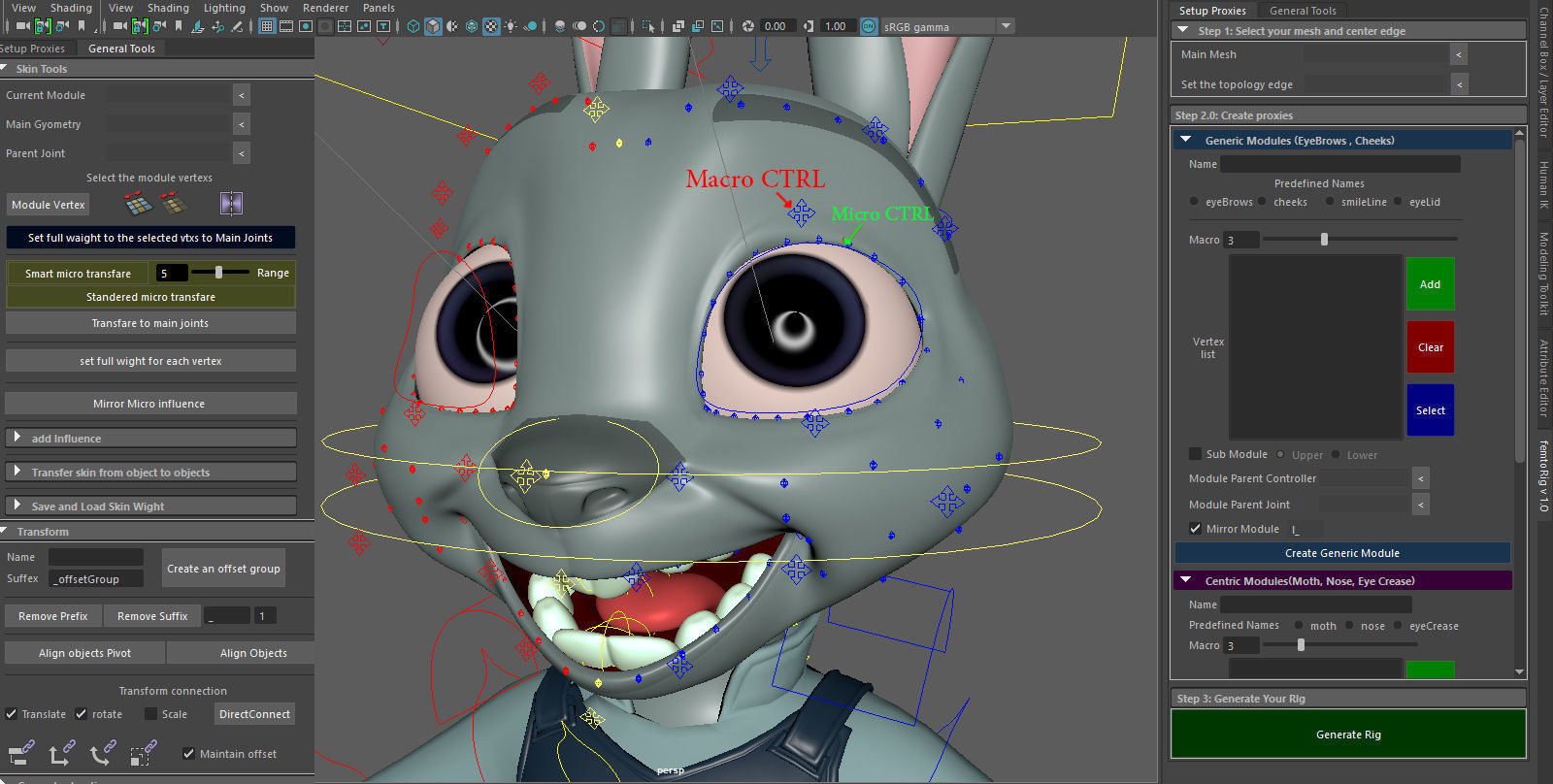Toggle the textured display checker icon
Viewport: 1553px width, 784px height.
(x=491, y=26)
